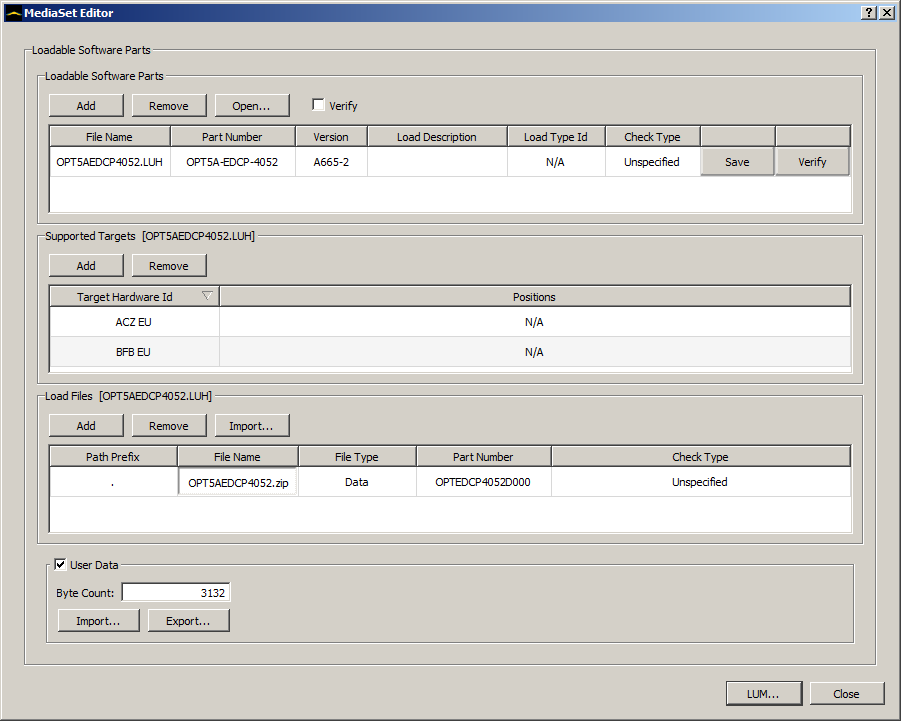
Task: Select the OPT5AEDCP4052.zip file name cell
Action: point(237,481)
